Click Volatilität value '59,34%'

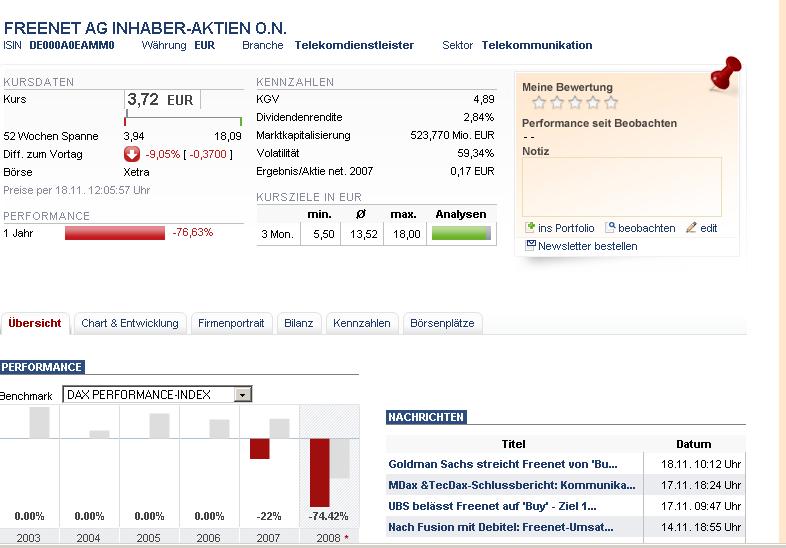476,153
